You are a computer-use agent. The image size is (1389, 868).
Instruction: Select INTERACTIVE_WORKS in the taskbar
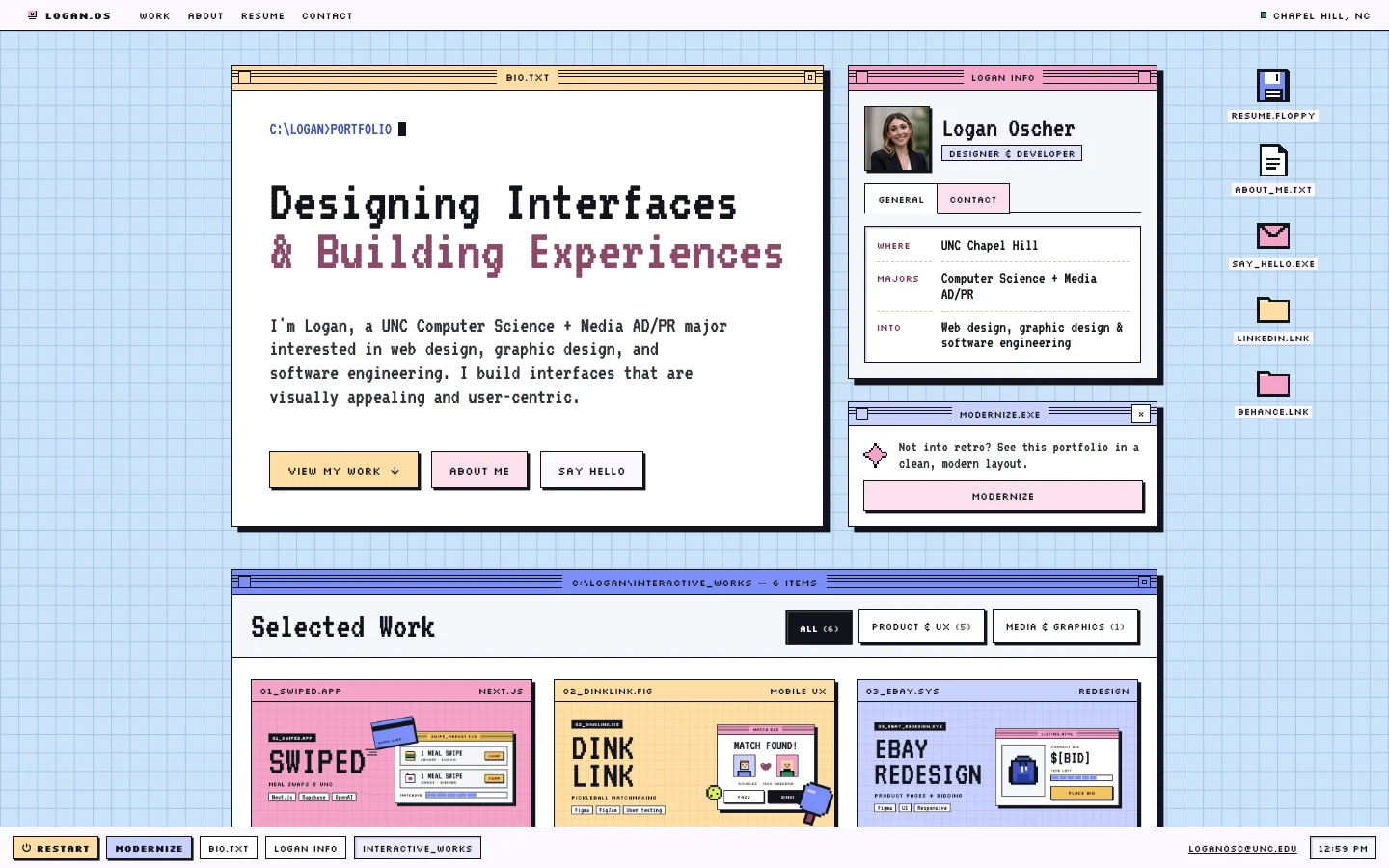point(418,848)
